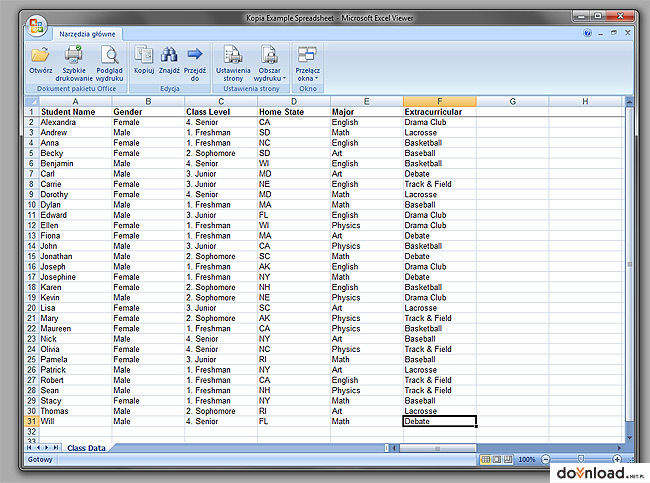Click the Gotowy status bar text
650x483 pixels.
pyautogui.click(x=40, y=459)
